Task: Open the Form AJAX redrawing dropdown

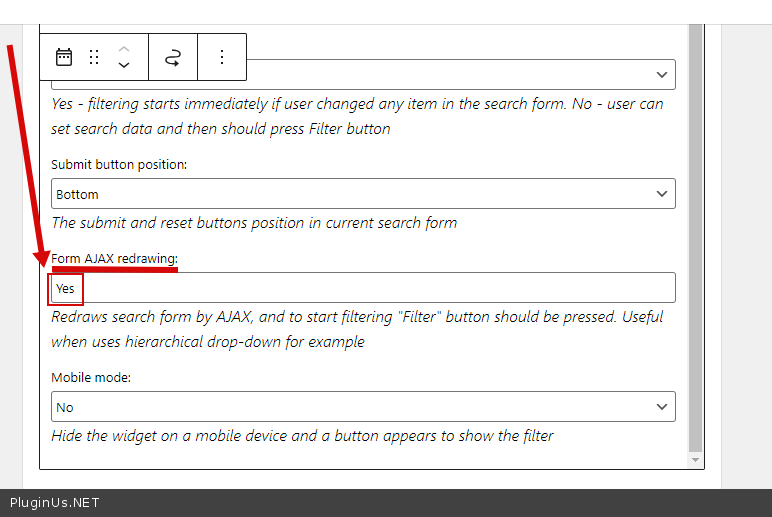Action: point(363,288)
